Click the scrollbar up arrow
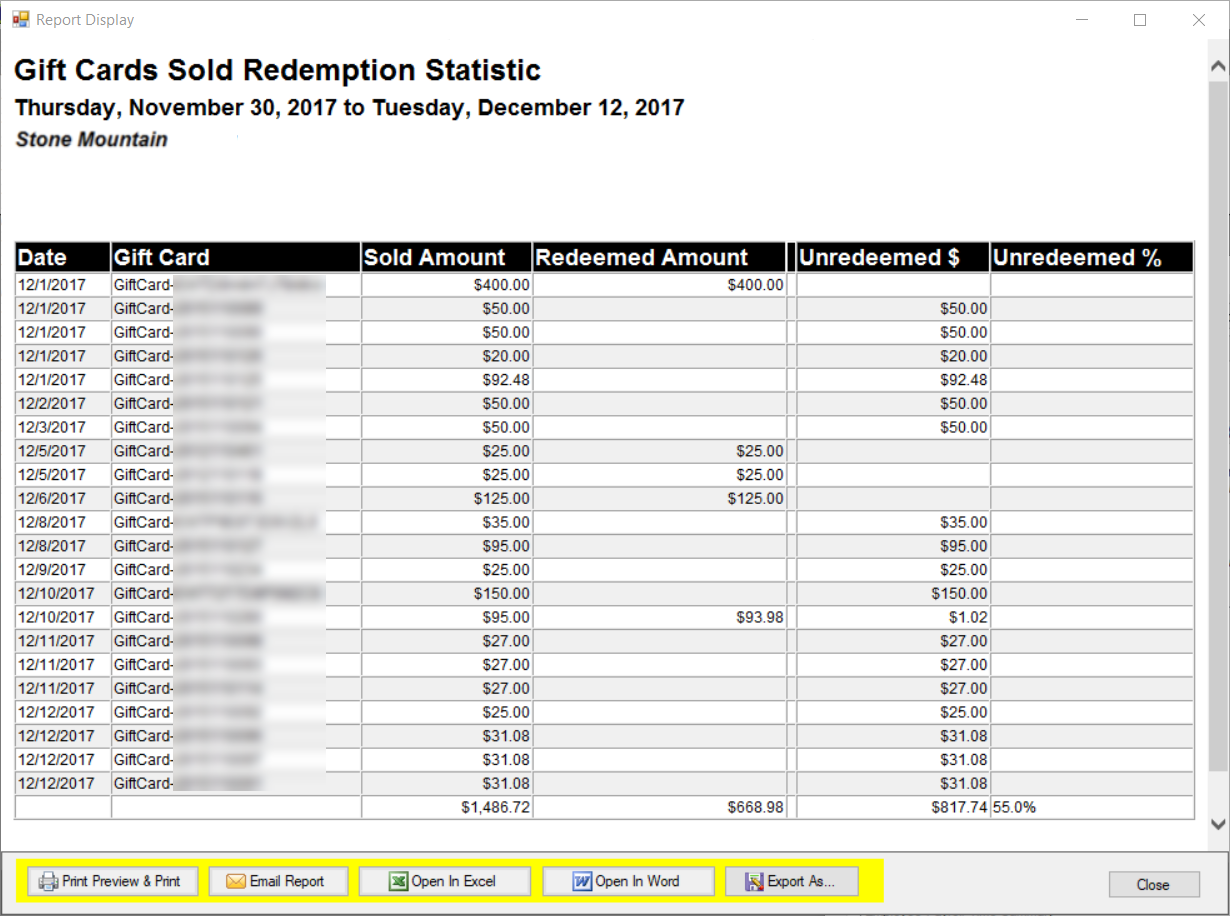The height and width of the screenshot is (916, 1230). tap(1218, 67)
